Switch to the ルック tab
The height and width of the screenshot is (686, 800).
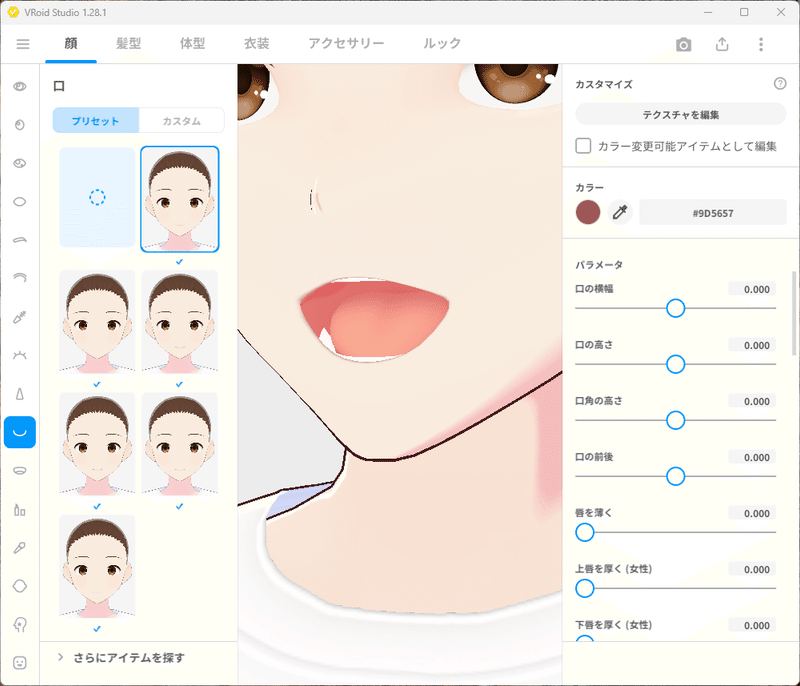click(442, 43)
